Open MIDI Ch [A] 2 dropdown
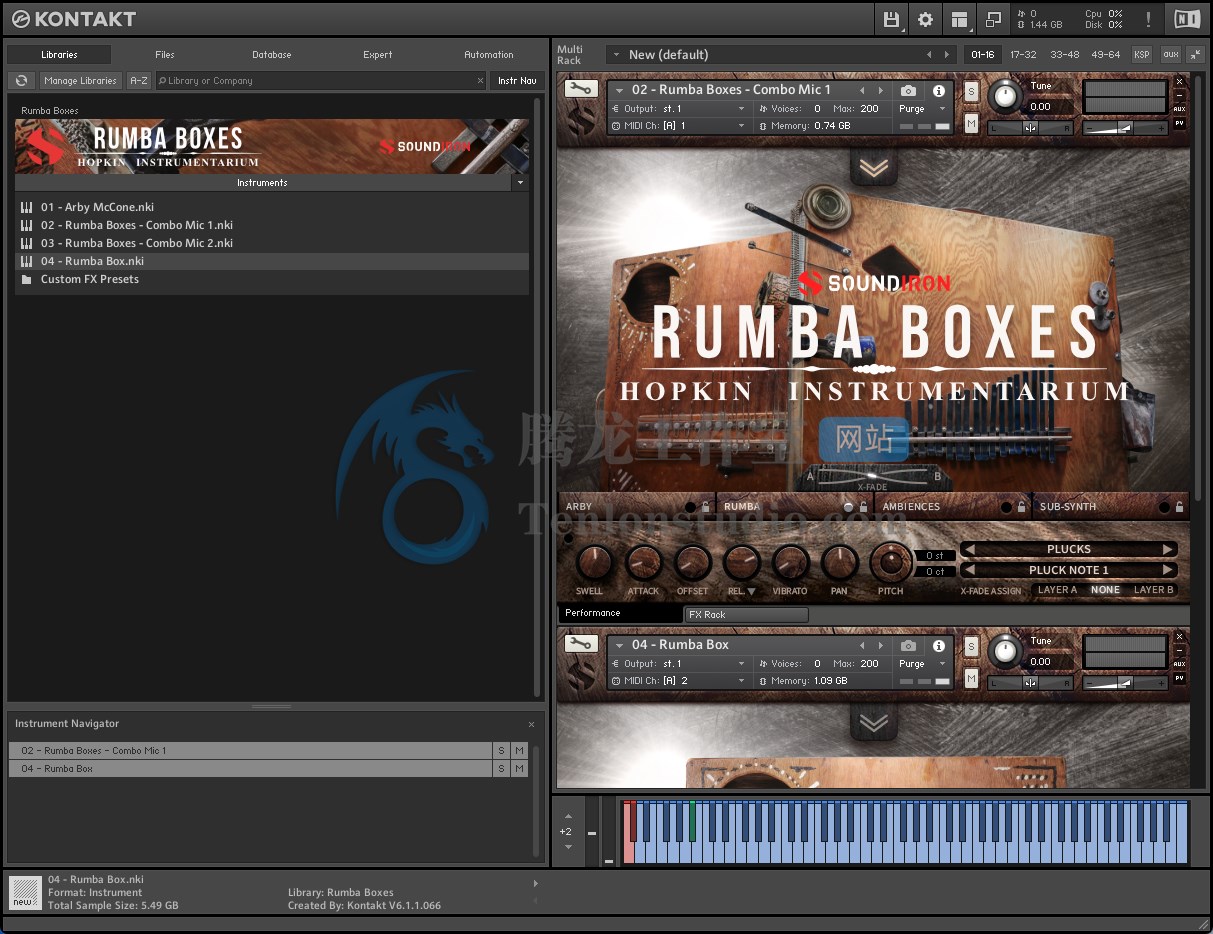 coord(678,681)
